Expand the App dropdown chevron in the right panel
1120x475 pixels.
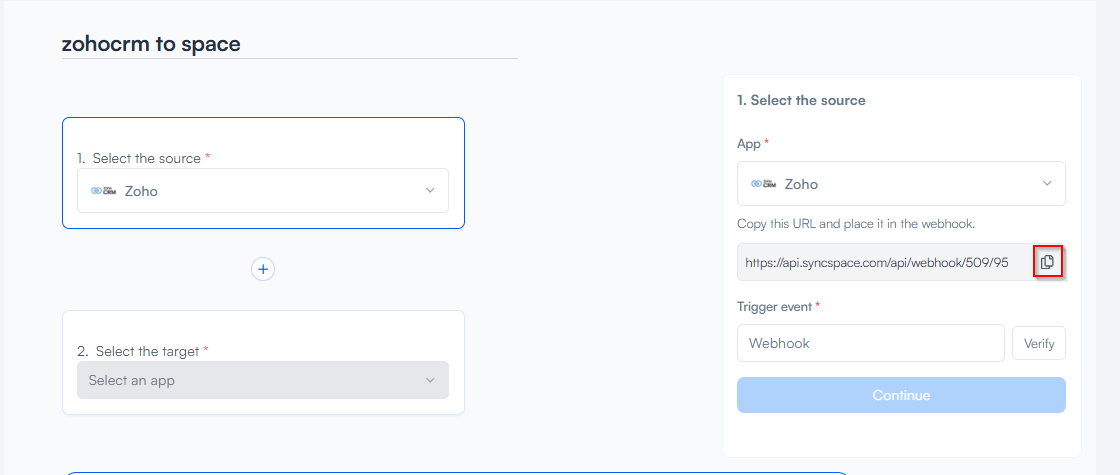point(1047,184)
